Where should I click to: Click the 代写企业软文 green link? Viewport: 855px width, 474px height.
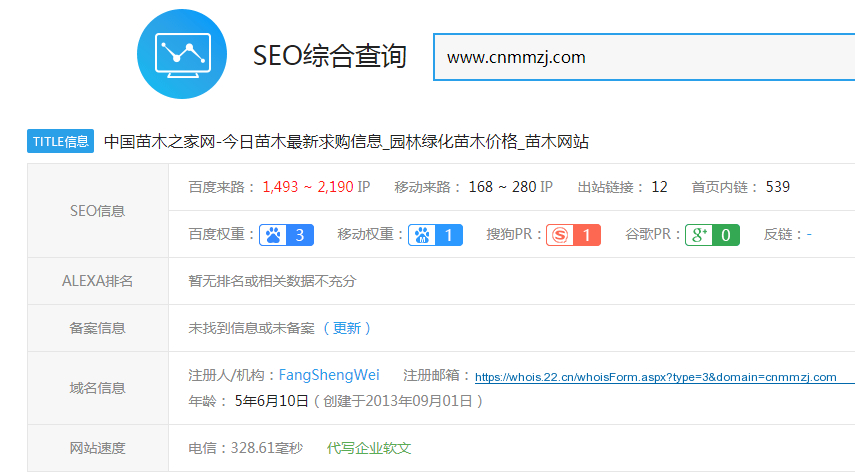[x=369, y=448]
